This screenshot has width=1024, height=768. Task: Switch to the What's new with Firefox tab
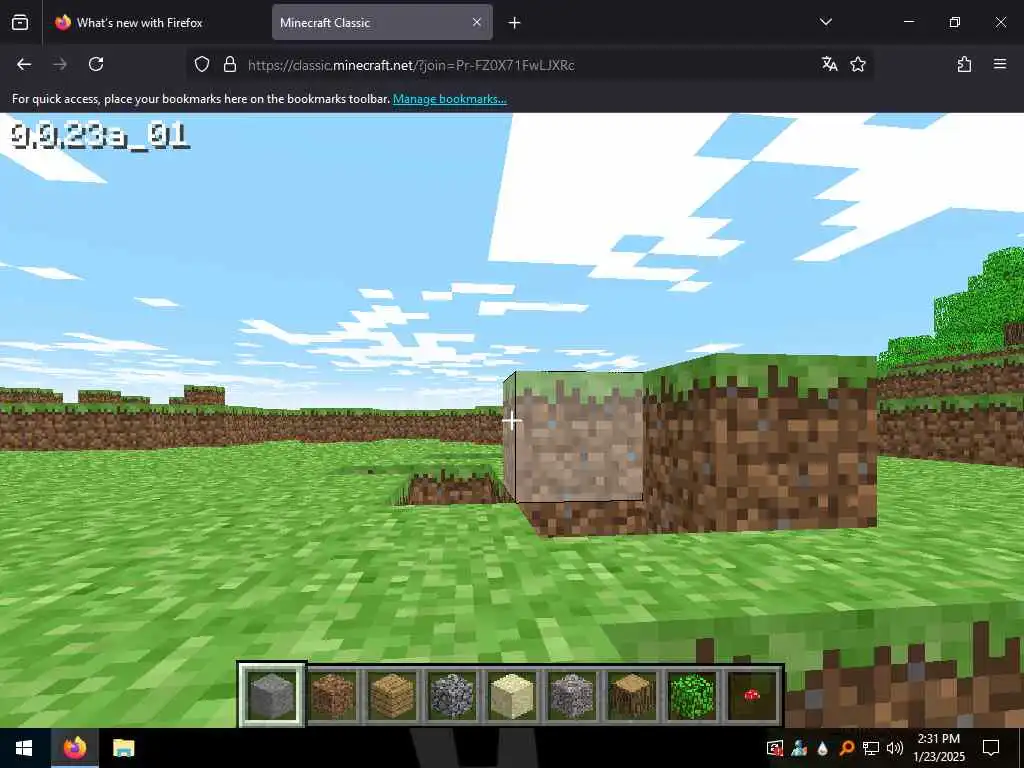point(157,23)
